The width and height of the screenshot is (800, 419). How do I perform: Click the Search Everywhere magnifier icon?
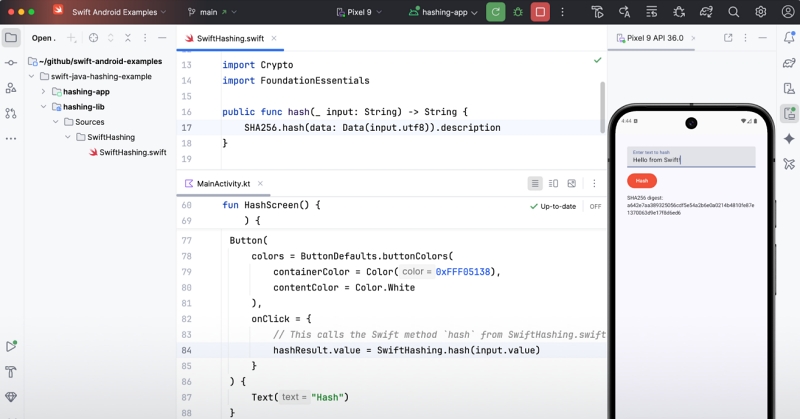[x=734, y=12]
